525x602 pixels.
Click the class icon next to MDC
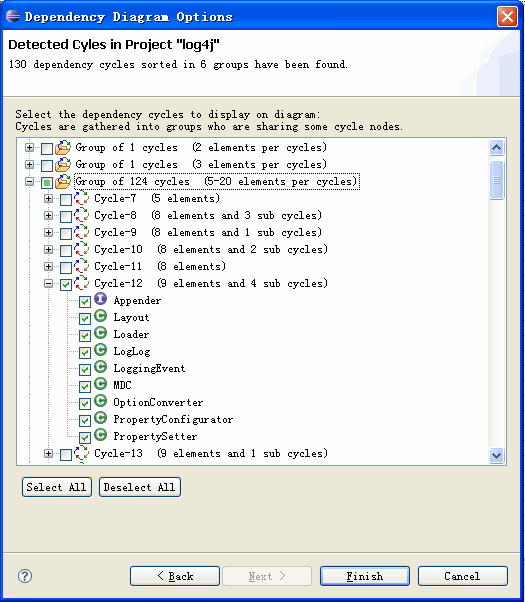[101, 384]
